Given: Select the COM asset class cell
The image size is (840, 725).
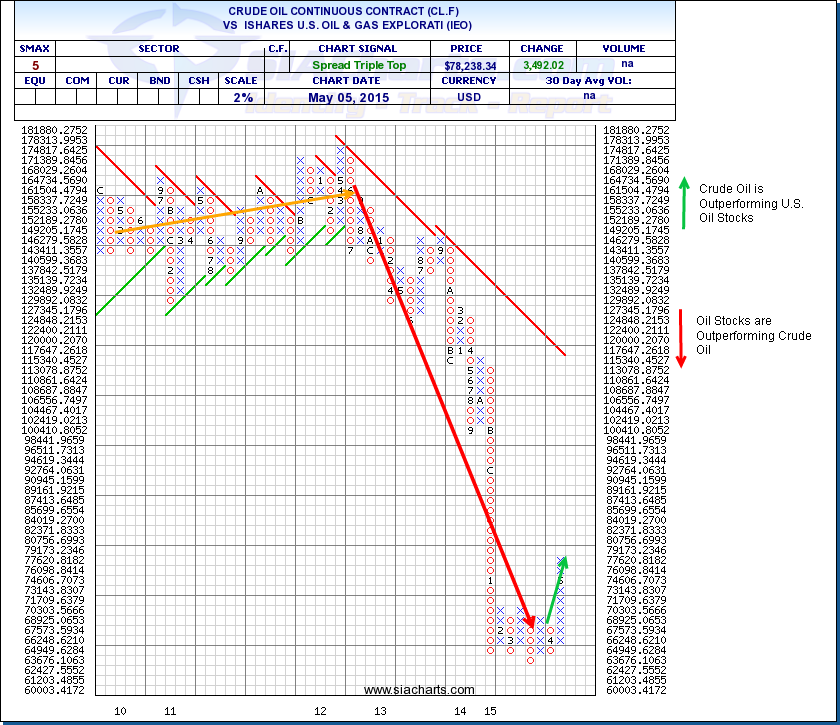Looking at the screenshot, I should 75,81.
